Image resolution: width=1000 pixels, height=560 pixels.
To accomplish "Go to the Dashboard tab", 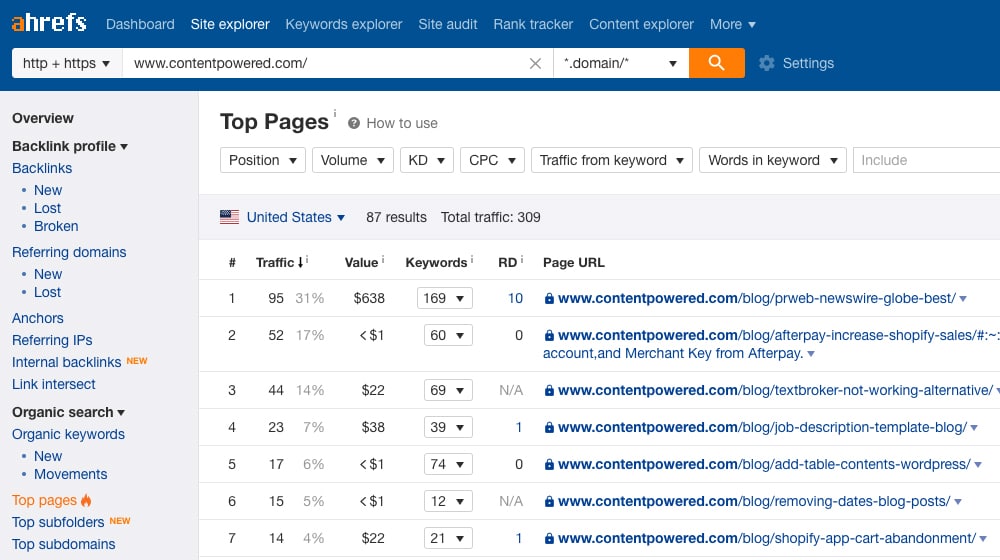I will click(x=140, y=24).
